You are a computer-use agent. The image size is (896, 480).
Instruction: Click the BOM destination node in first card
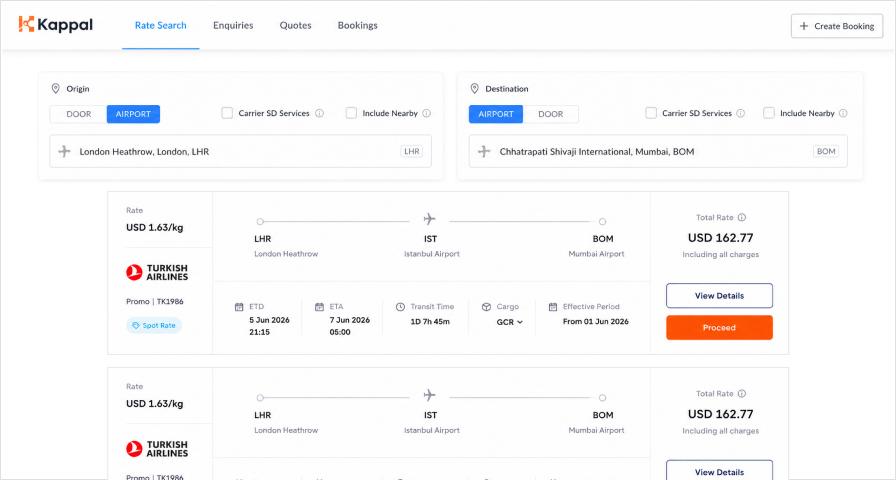[602, 222]
